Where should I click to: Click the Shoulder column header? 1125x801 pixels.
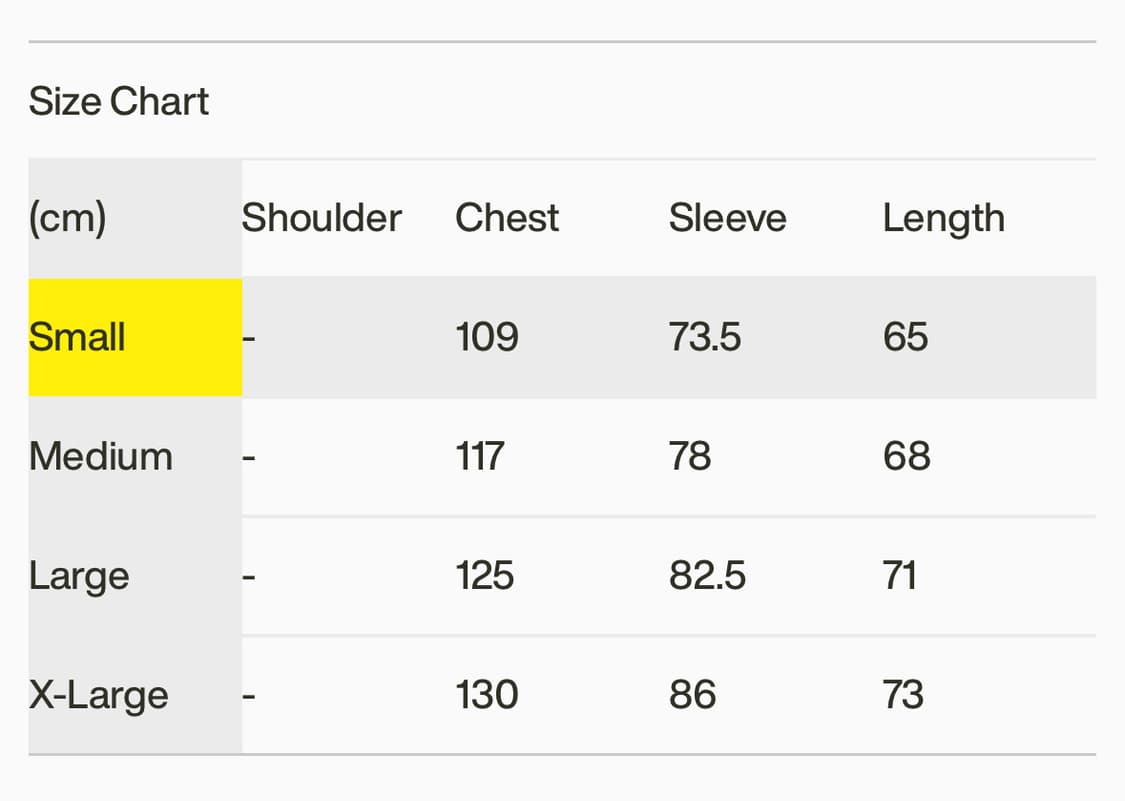coord(321,218)
